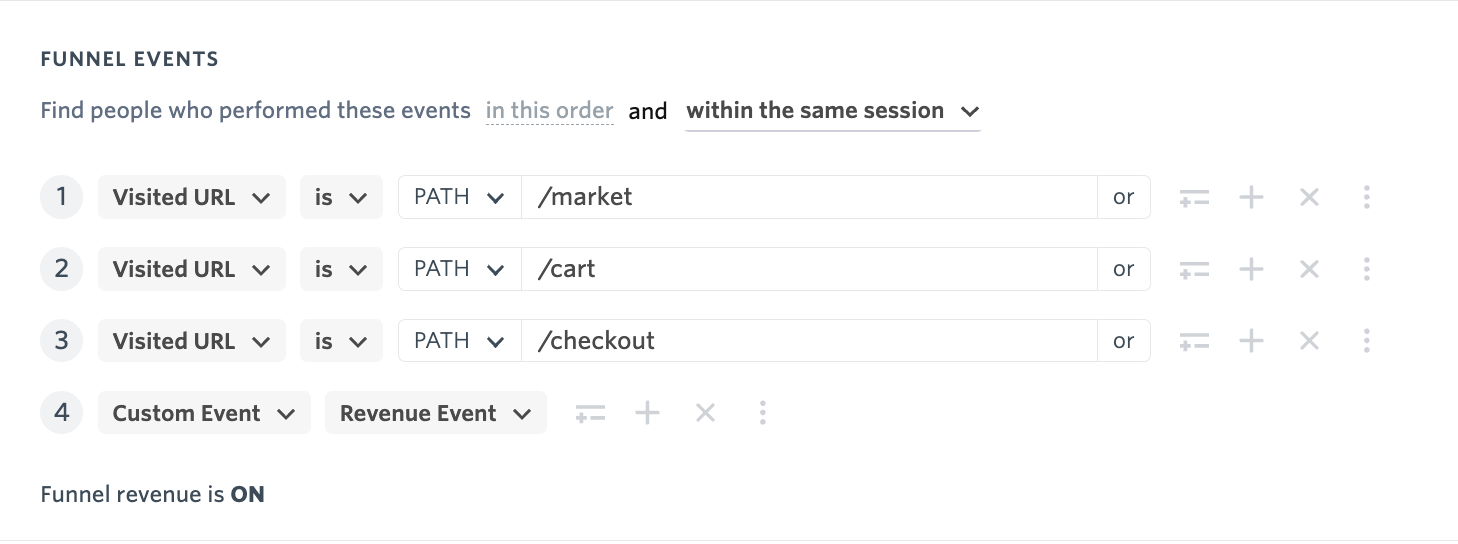Open Visited URL dropdown for step 3
Screen dimensions: 1458x544
pos(192,341)
